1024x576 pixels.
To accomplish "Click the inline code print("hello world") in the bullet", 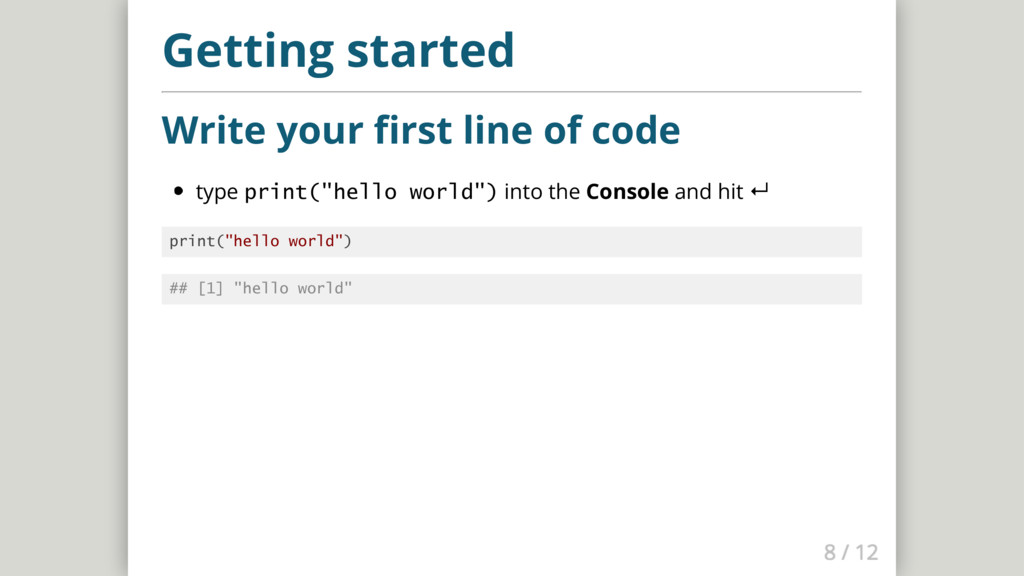I will point(370,191).
